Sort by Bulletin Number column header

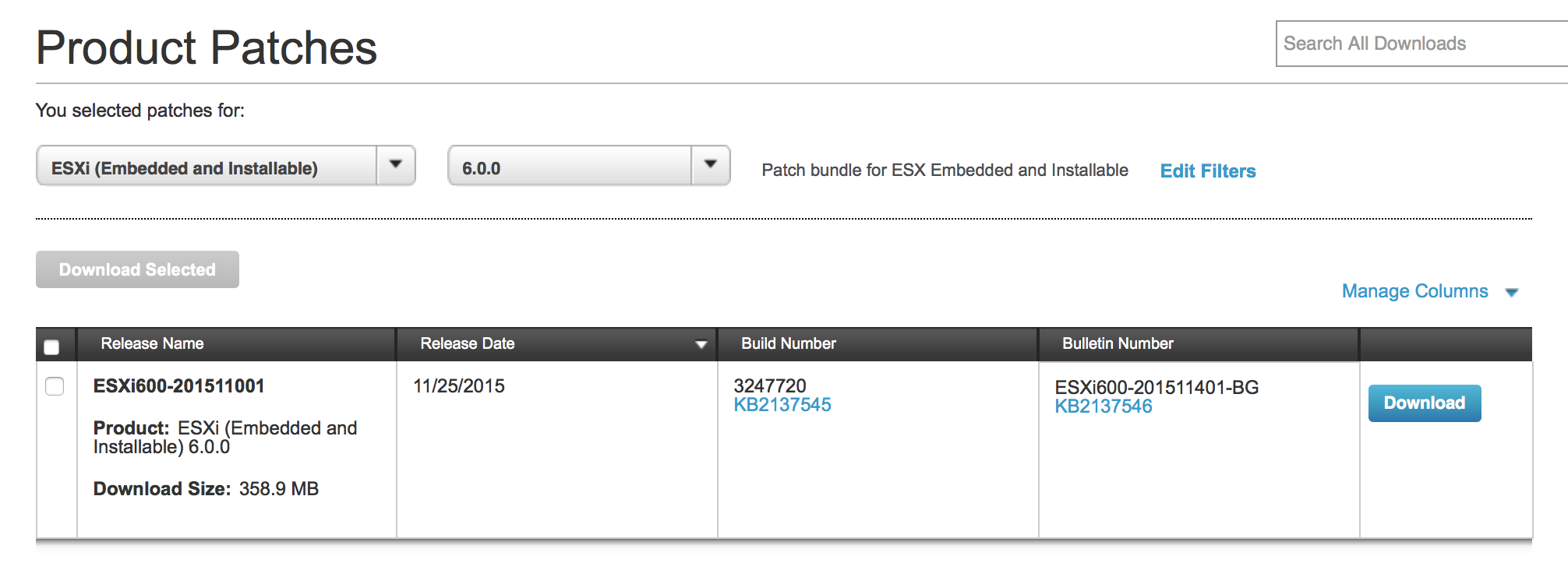[x=1118, y=343]
